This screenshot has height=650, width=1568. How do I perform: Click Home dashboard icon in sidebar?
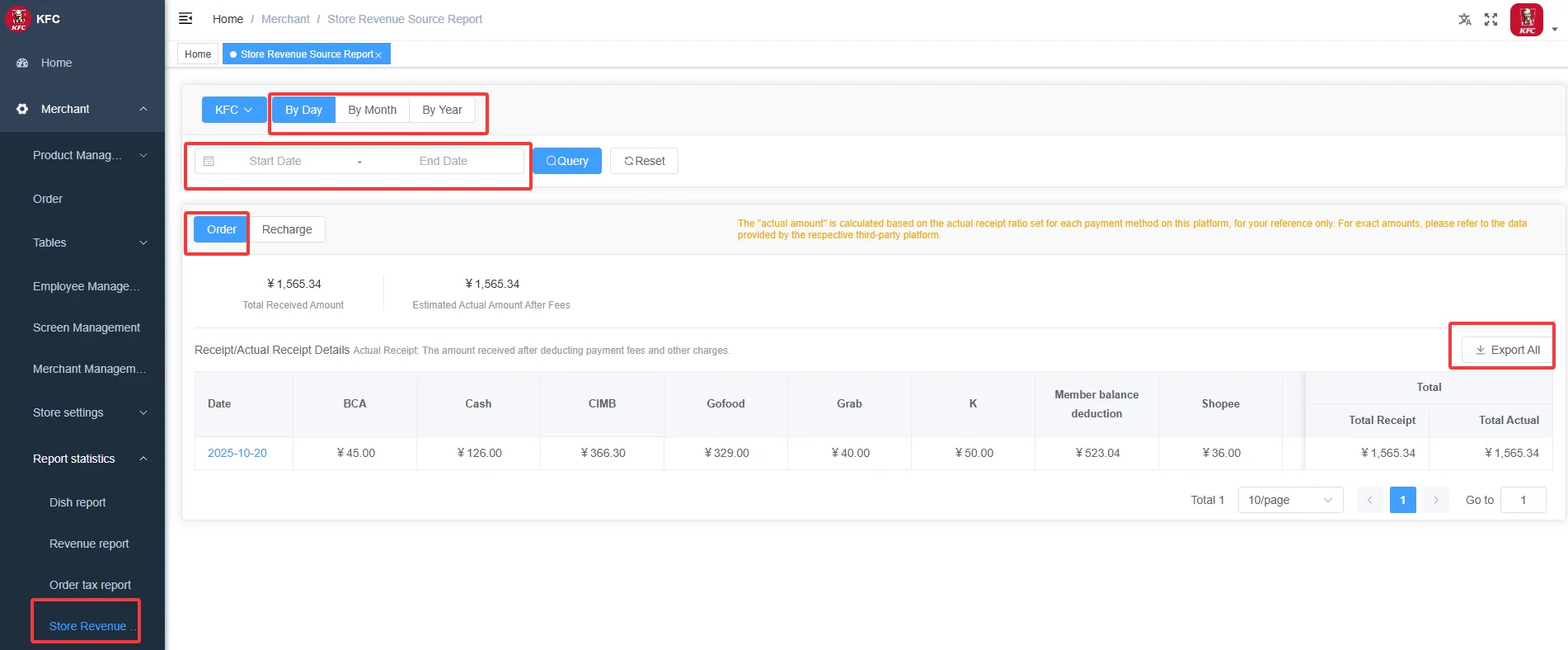click(x=22, y=63)
